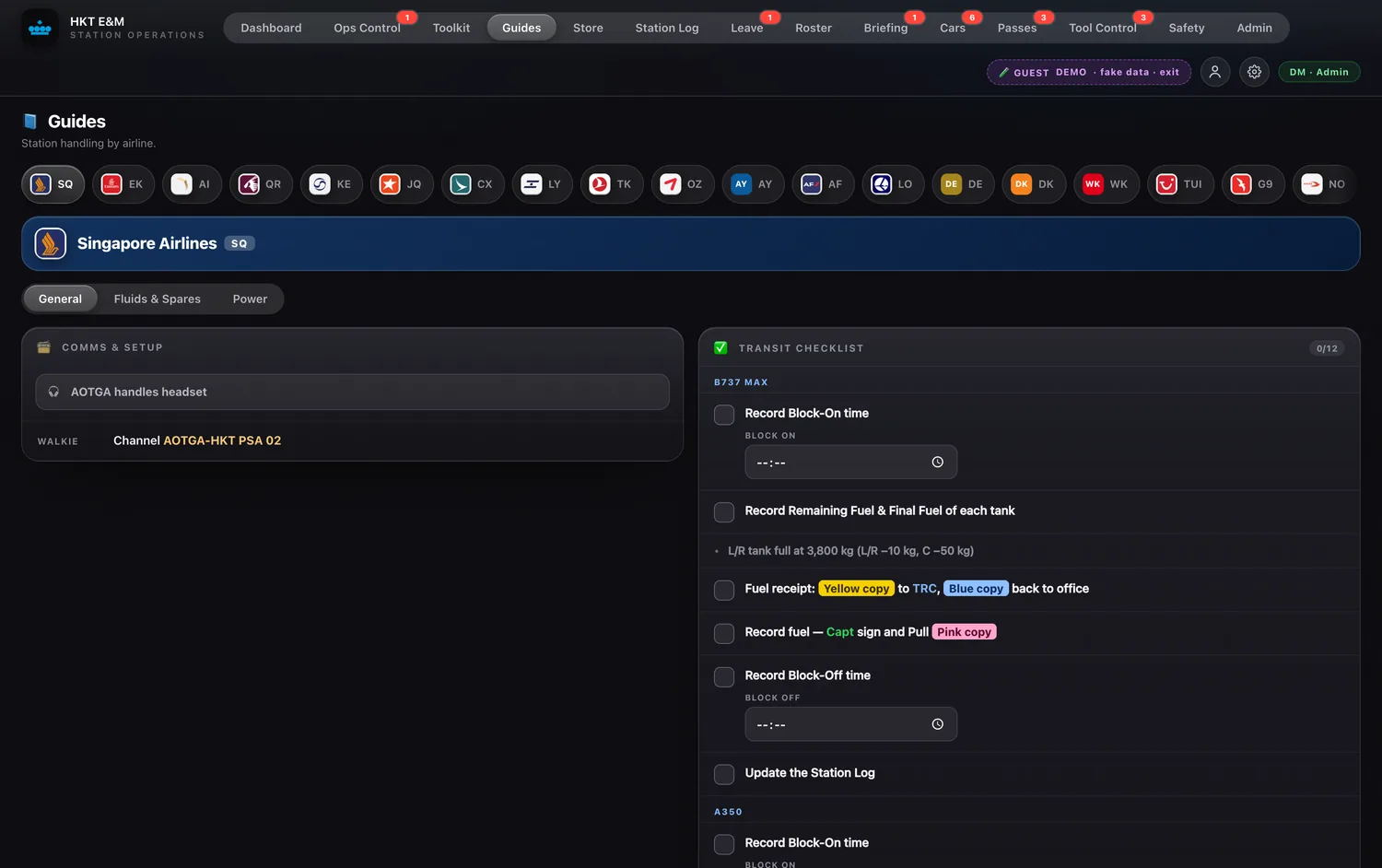This screenshot has width=1382, height=868.
Task: Go to the Dashboard page
Action: pyautogui.click(x=271, y=28)
